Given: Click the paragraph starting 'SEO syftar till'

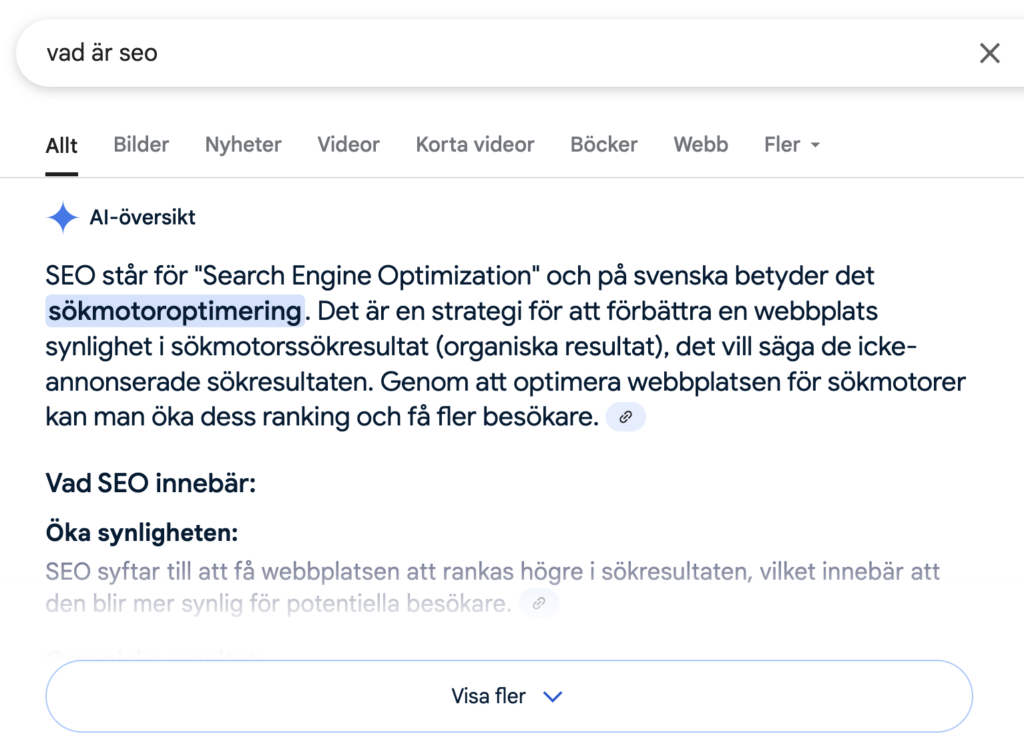Looking at the screenshot, I should click(x=492, y=588).
